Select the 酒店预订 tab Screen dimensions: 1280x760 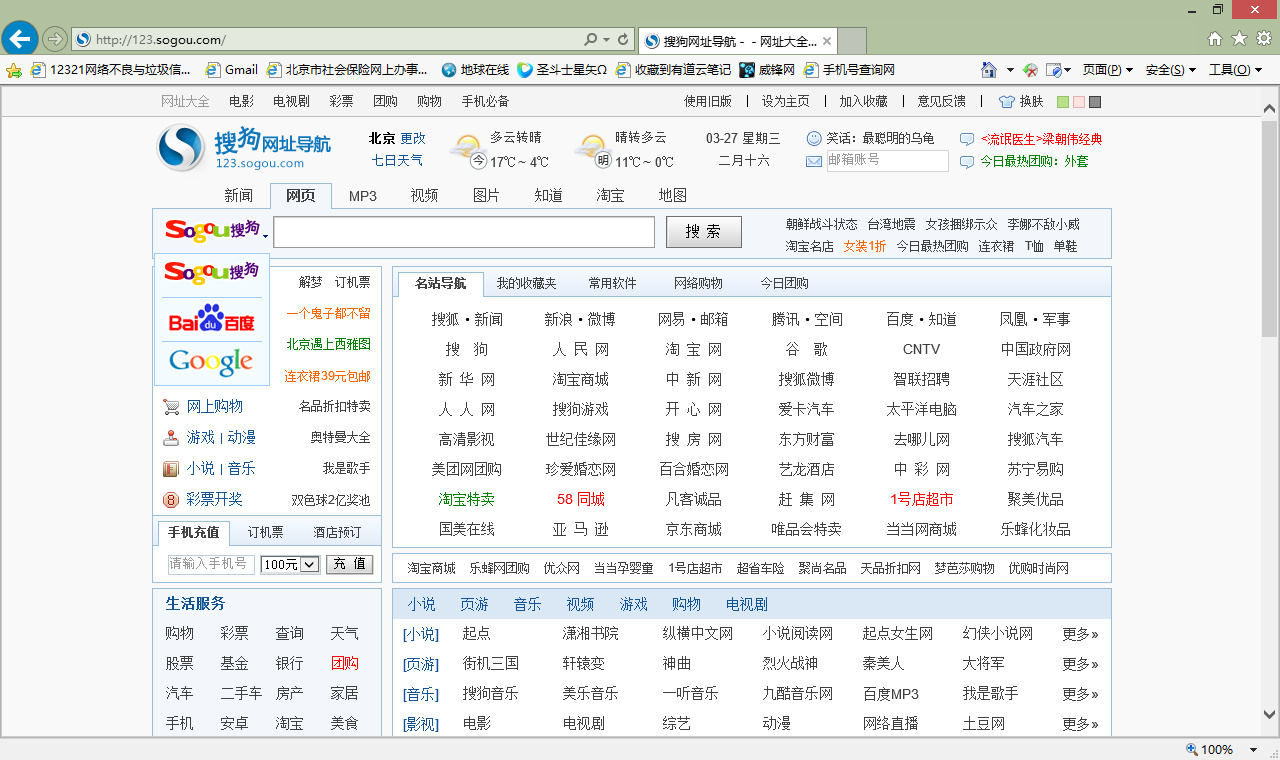tap(337, 532)
